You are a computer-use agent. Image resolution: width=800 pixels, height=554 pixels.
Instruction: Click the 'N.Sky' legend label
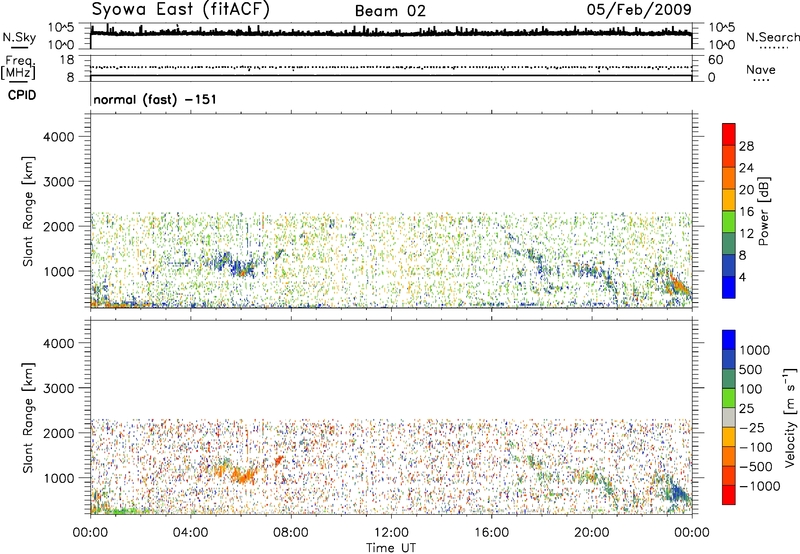pos(19,37)
